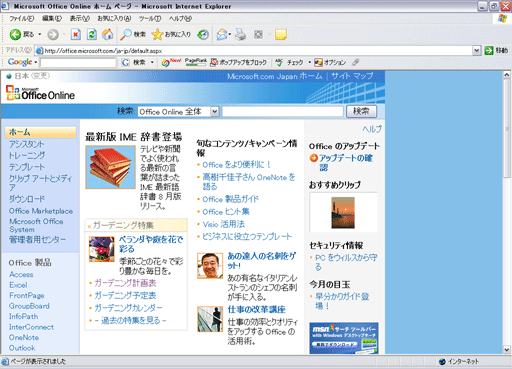Open the spell Check dropdown arrow

[309, 62]
